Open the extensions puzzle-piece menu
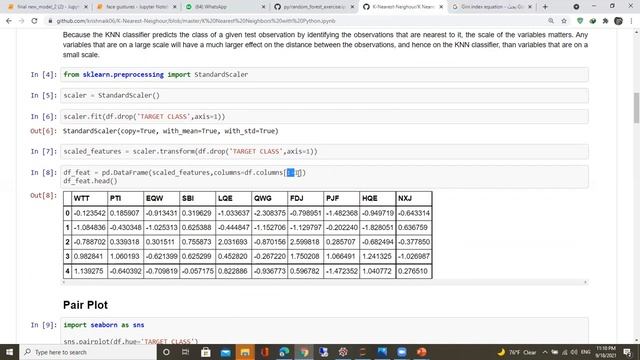The height and width of the screenshot is (360, 640). point(605,21)
